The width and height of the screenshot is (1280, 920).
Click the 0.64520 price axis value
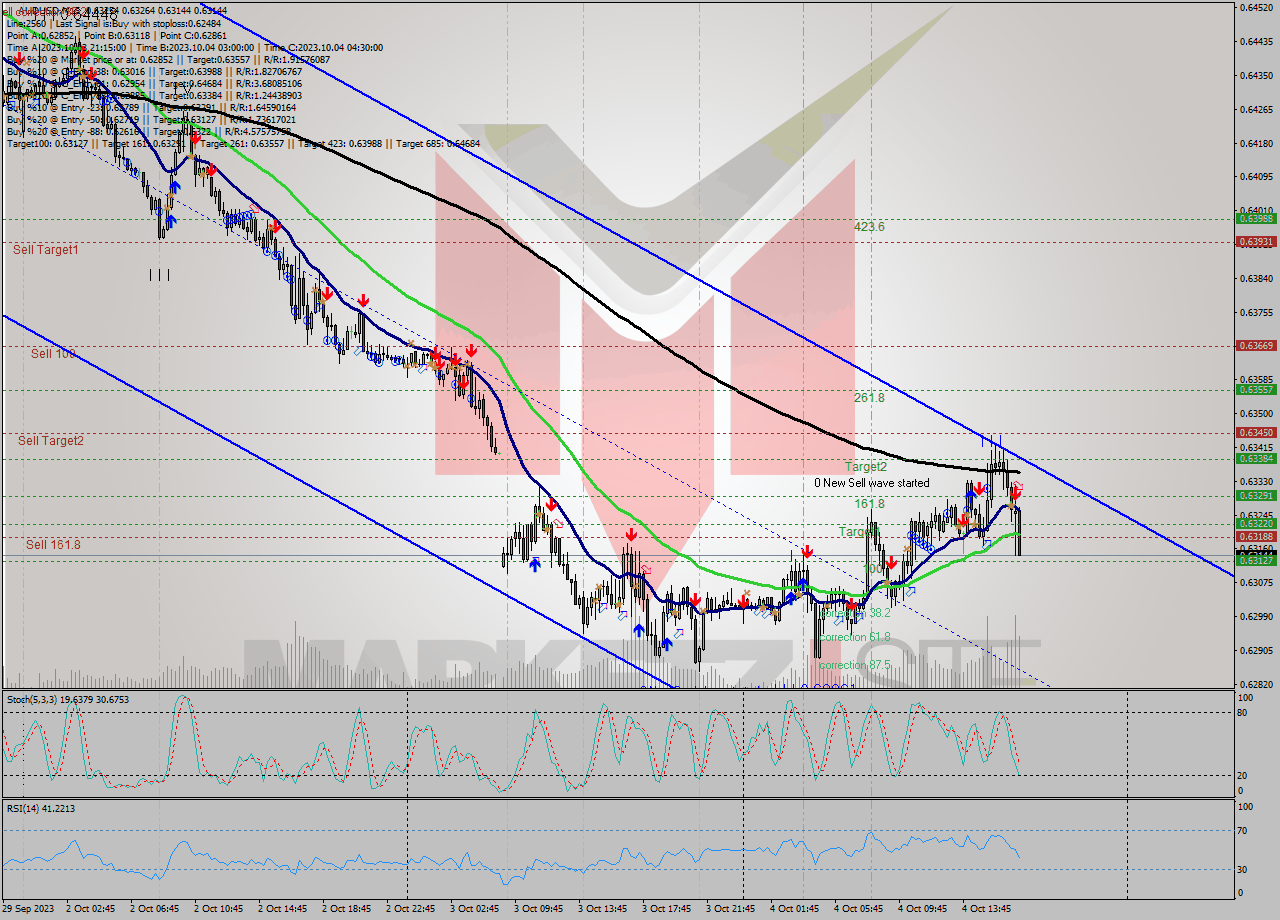(x=1256, y=7)
